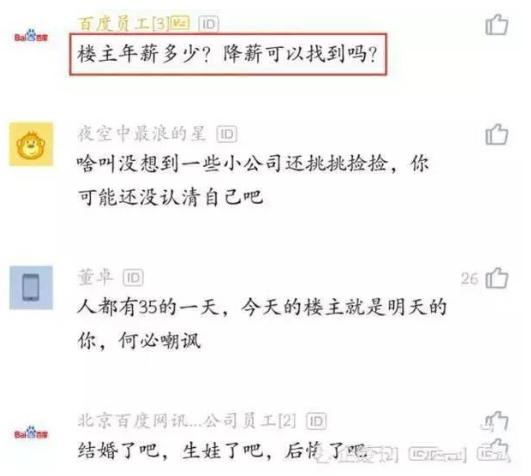Click ID badge beside 百度员工[3]

click(x=209, y=24)
